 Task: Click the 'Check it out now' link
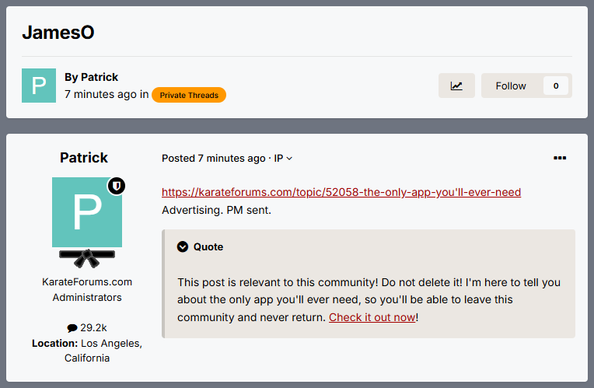click(372, 317)
